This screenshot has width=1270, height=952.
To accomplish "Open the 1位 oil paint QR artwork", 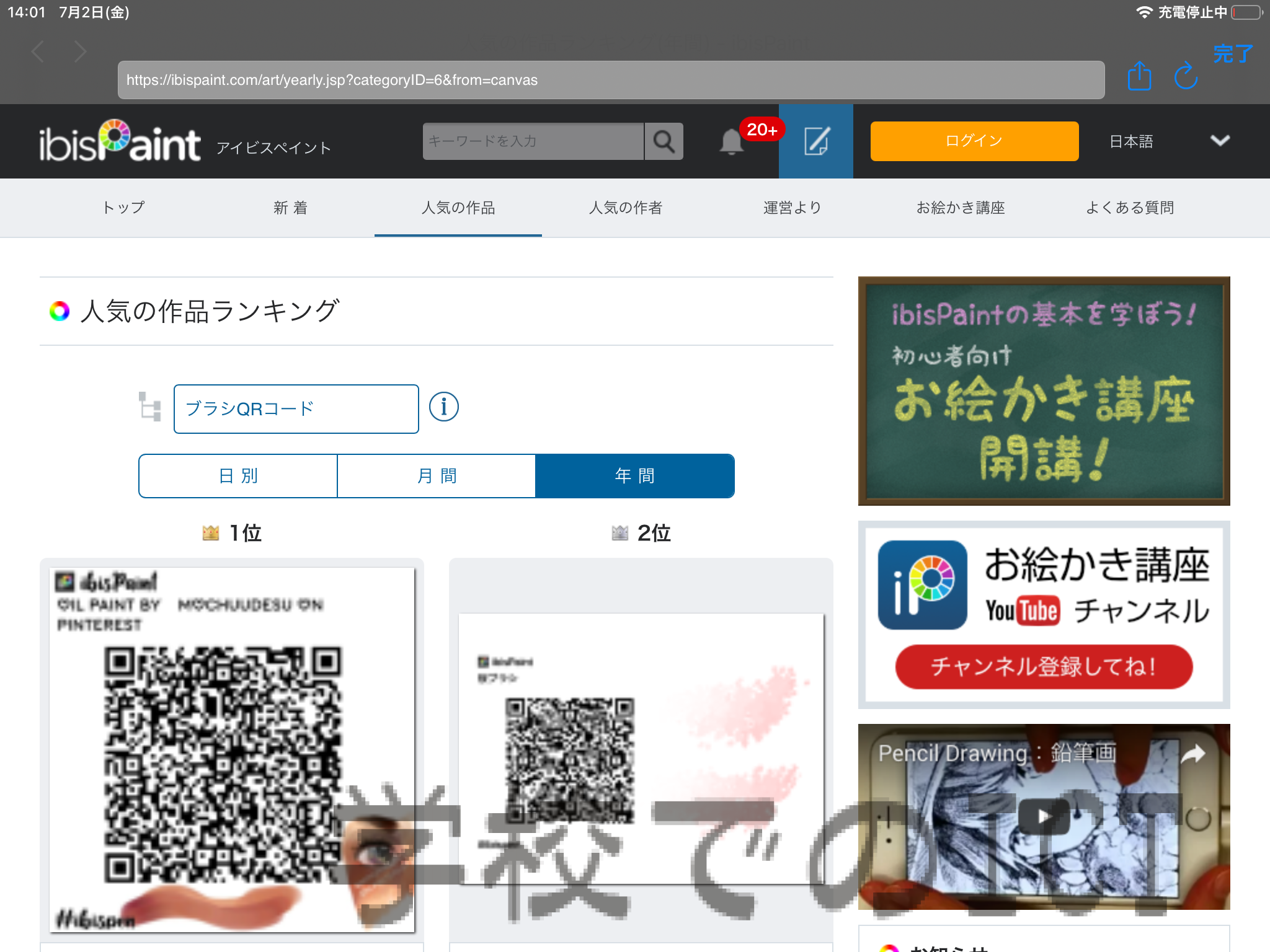I will click(232, 750).
